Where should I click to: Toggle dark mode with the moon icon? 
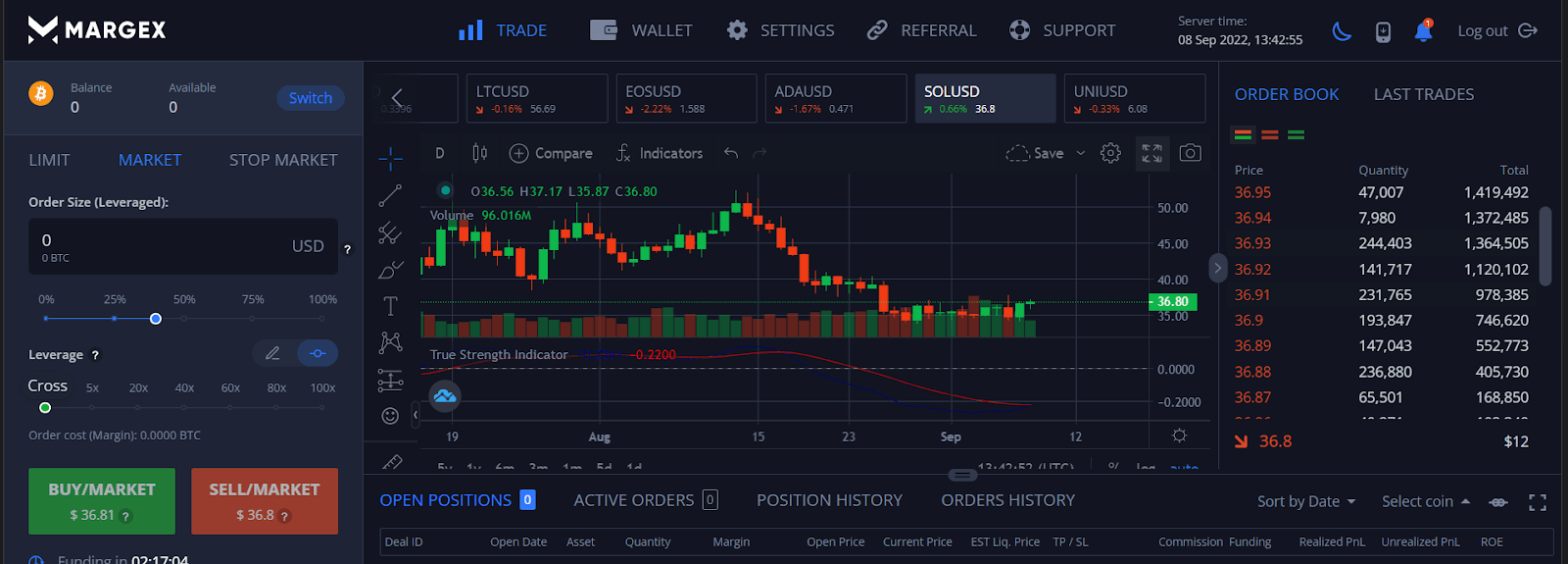click(1342, 31)
